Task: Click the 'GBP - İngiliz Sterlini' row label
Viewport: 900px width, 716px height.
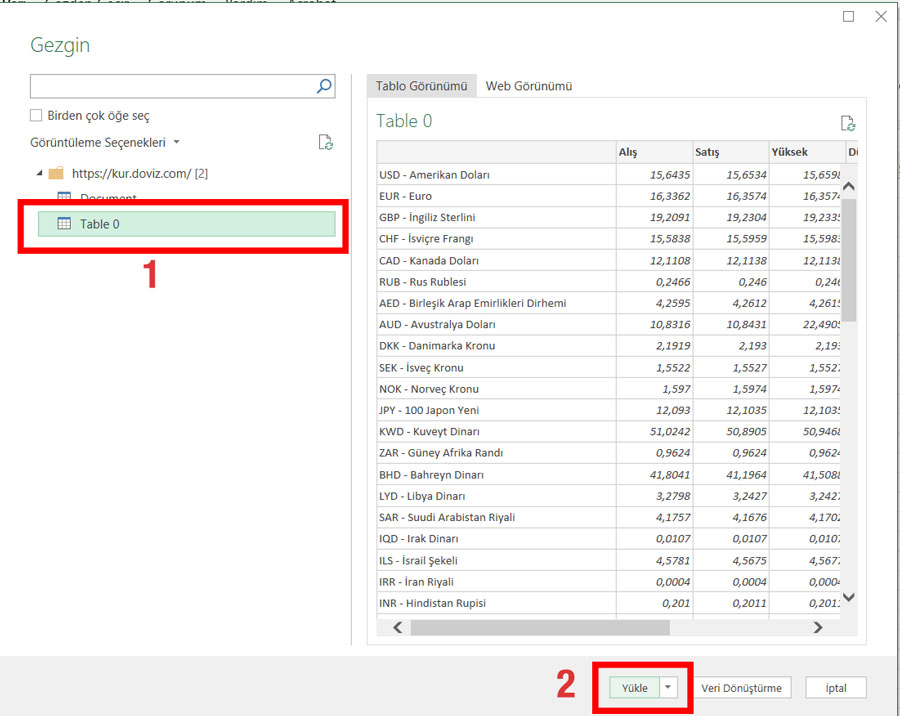Action: click(x=427, y=218)
